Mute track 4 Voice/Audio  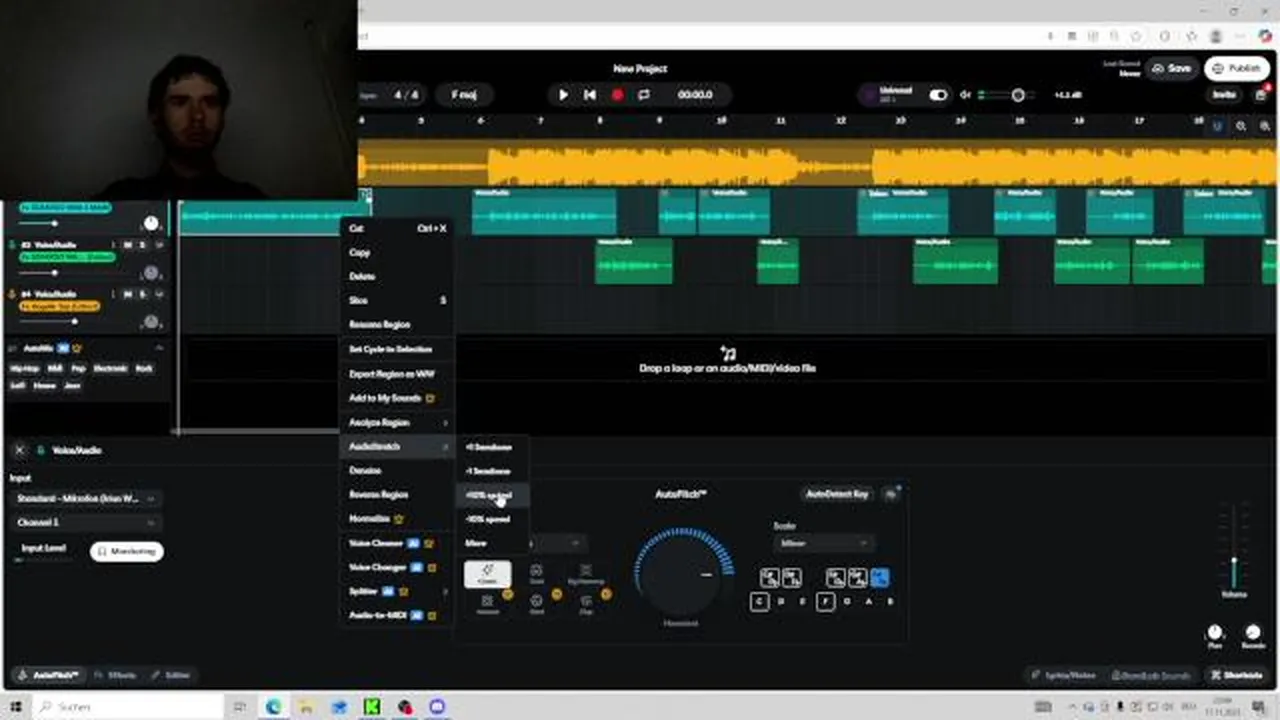pos(127,294)
